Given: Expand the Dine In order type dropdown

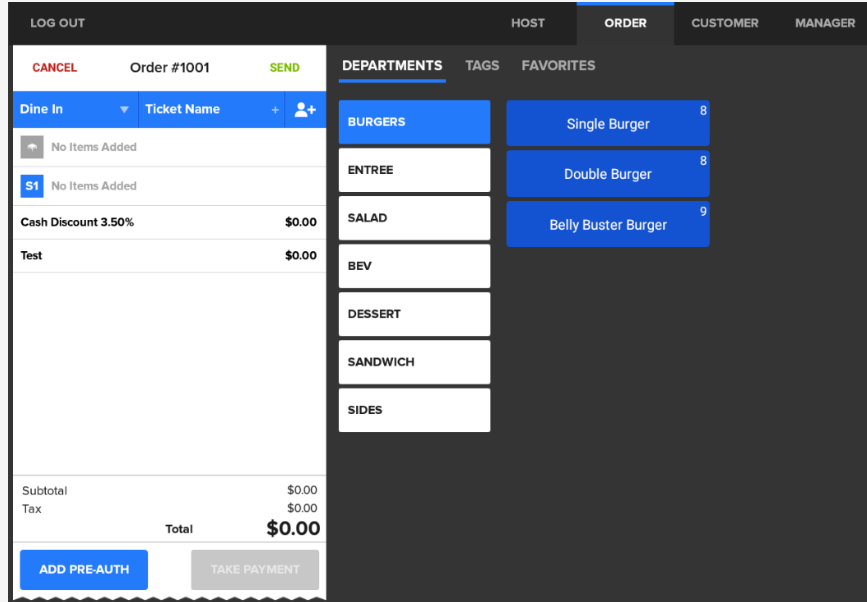Looking at the screenshot, I should click(x=124, y=110).
